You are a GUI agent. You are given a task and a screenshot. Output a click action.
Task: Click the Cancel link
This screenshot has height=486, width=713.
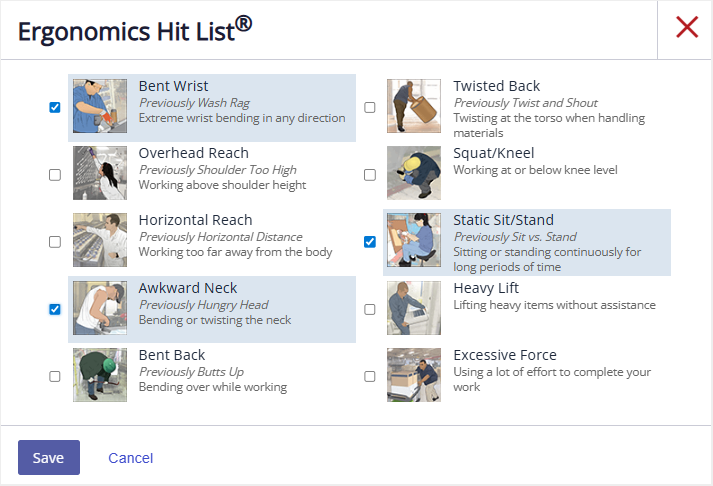(130, 458)
